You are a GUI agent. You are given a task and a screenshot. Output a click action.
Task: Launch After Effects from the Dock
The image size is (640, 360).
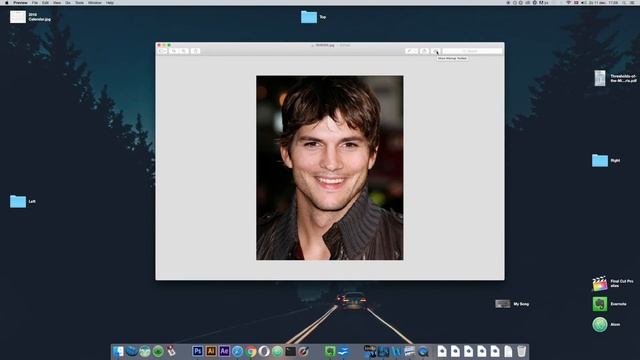click(224, 351)
